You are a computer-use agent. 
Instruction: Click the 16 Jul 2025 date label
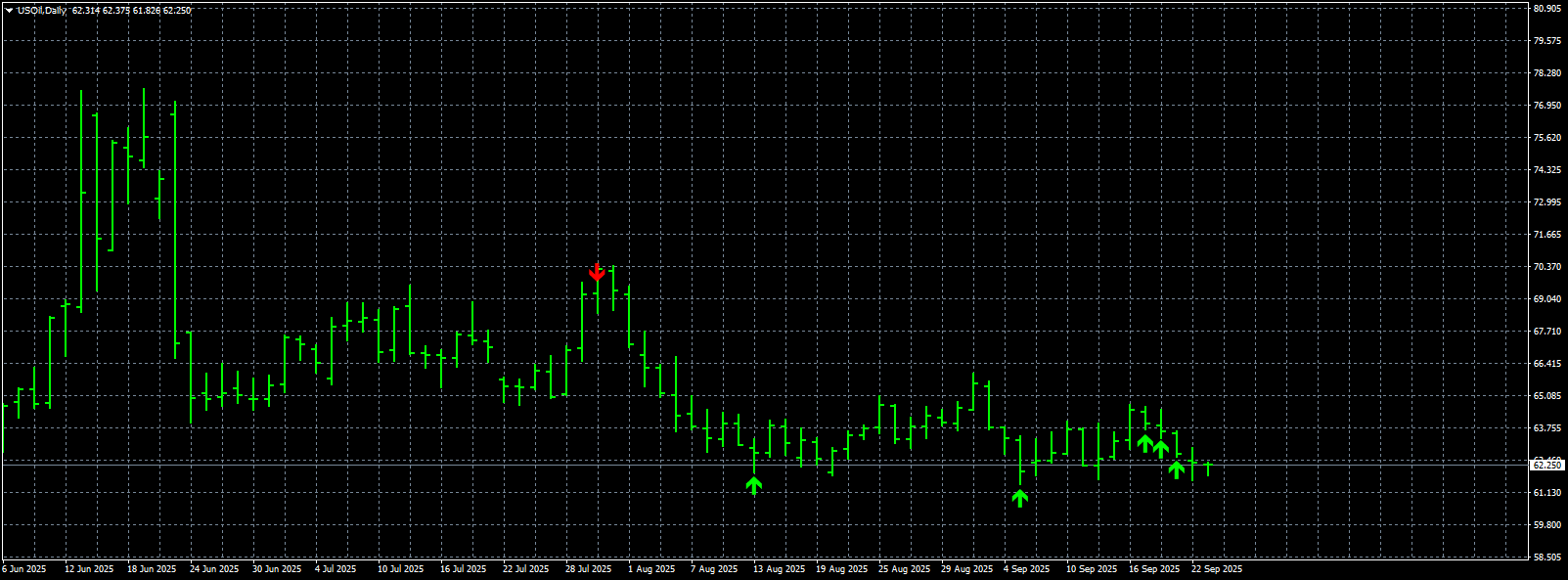(x=464, y=568)
